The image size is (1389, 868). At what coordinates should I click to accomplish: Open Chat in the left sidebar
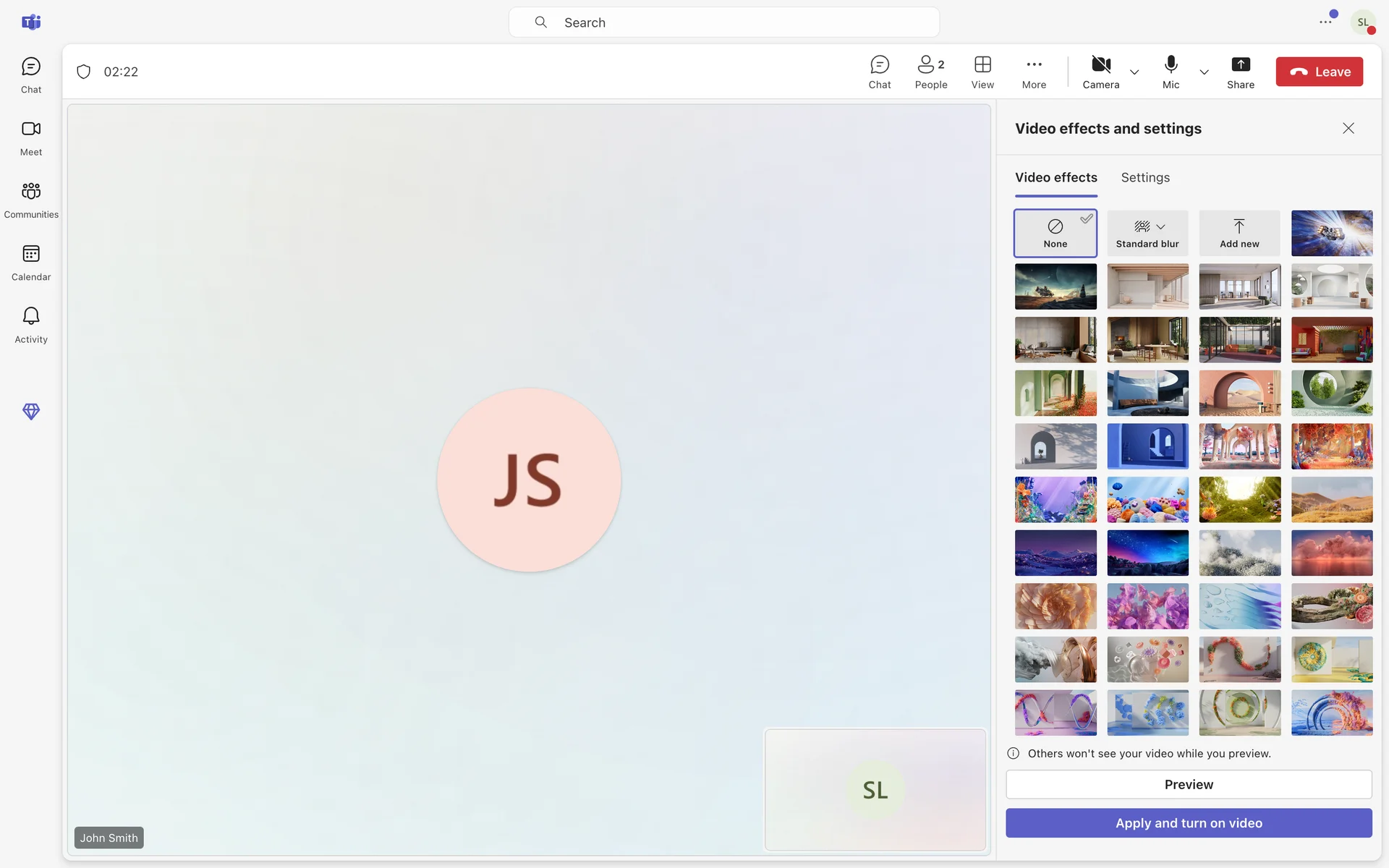[x=31, y=75]
